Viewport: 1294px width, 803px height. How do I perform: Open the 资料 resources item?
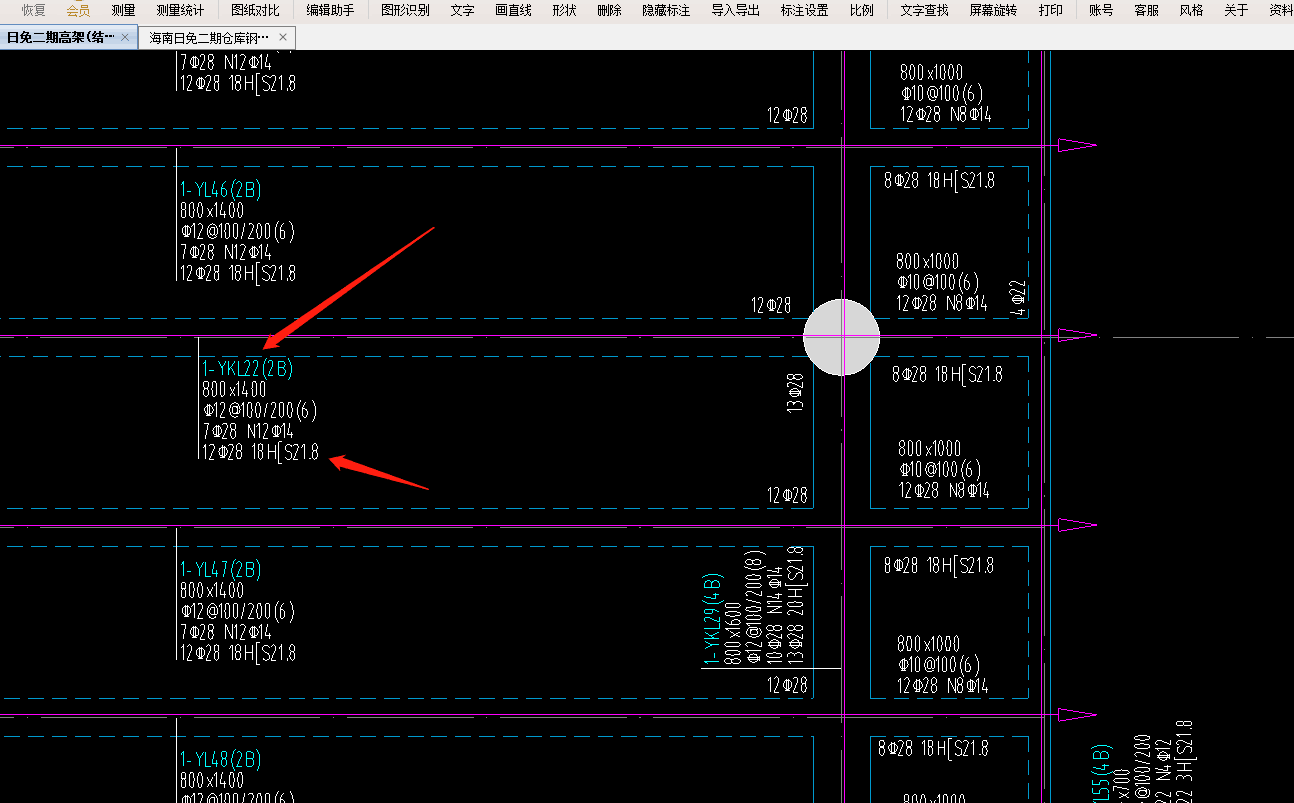(x=1281, y=10)
